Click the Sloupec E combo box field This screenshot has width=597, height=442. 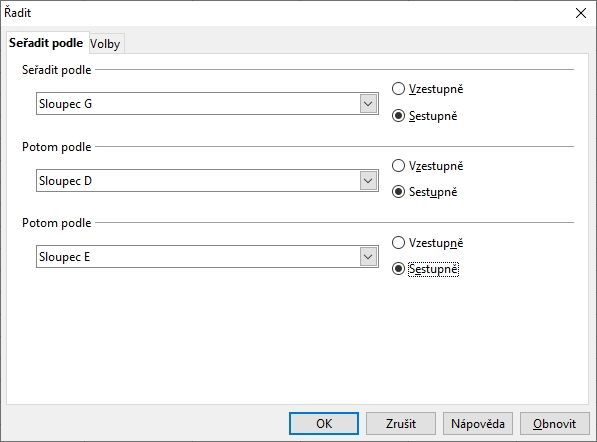pyautogui.click(x=207, y=257)
